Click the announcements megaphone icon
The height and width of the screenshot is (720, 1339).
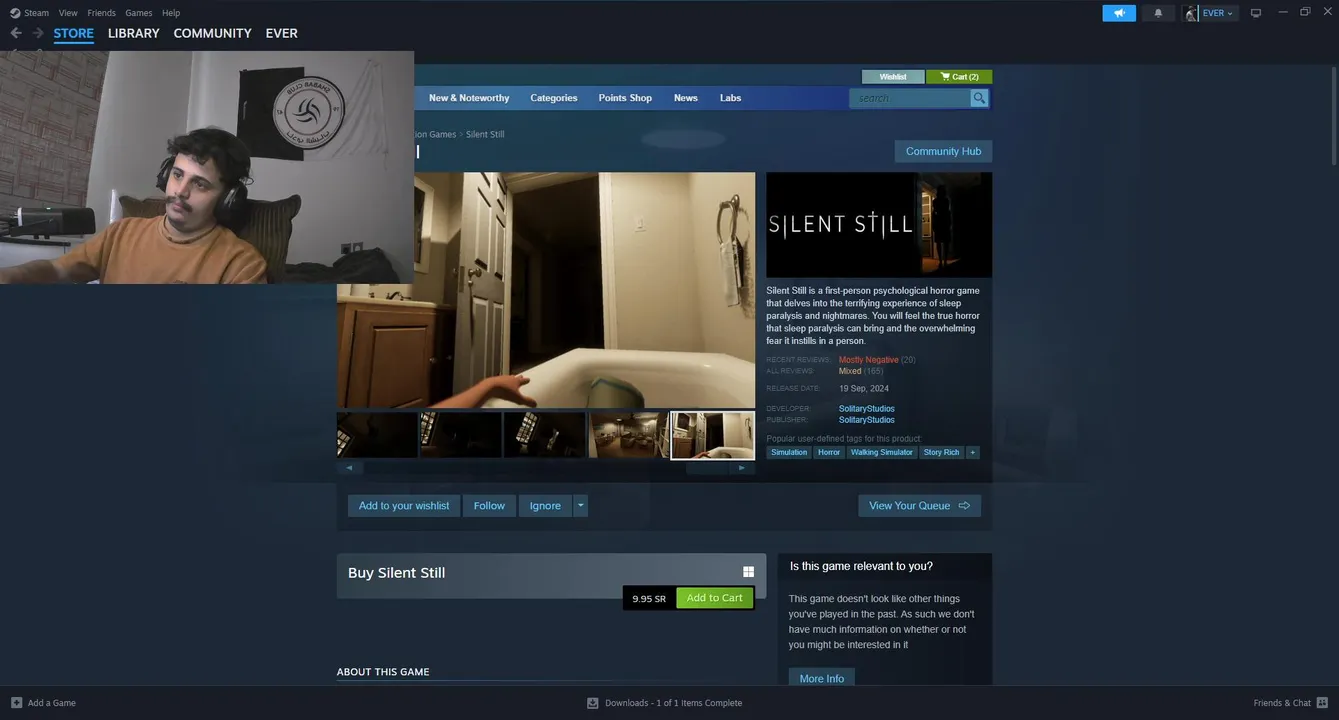[x=1119, y=13]
